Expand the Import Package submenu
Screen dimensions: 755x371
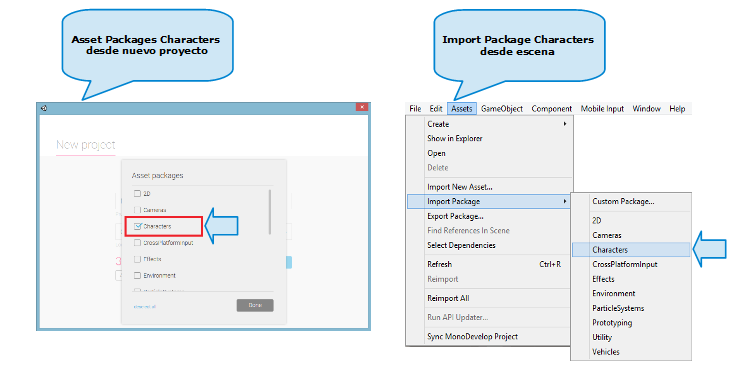(490, 201)
